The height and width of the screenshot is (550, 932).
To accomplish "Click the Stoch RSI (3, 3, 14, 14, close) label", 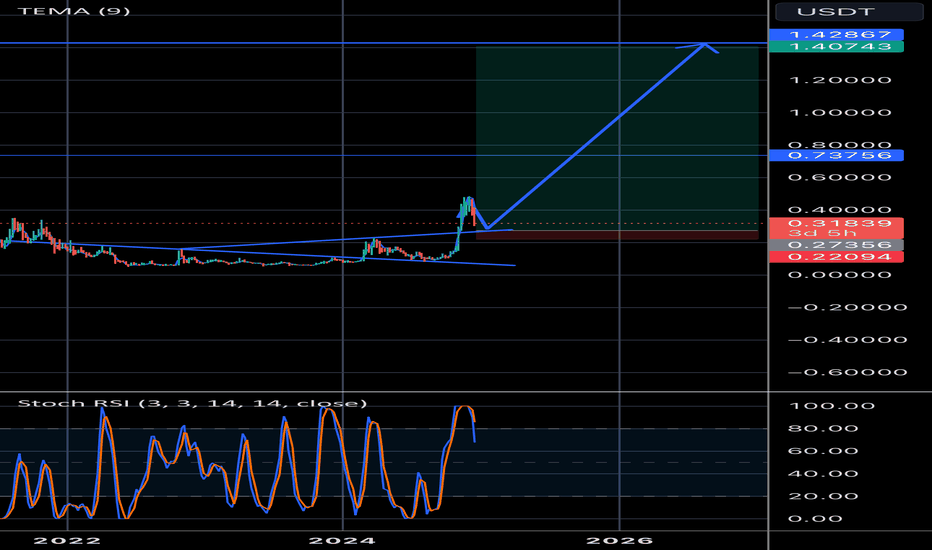I will 192,403.
